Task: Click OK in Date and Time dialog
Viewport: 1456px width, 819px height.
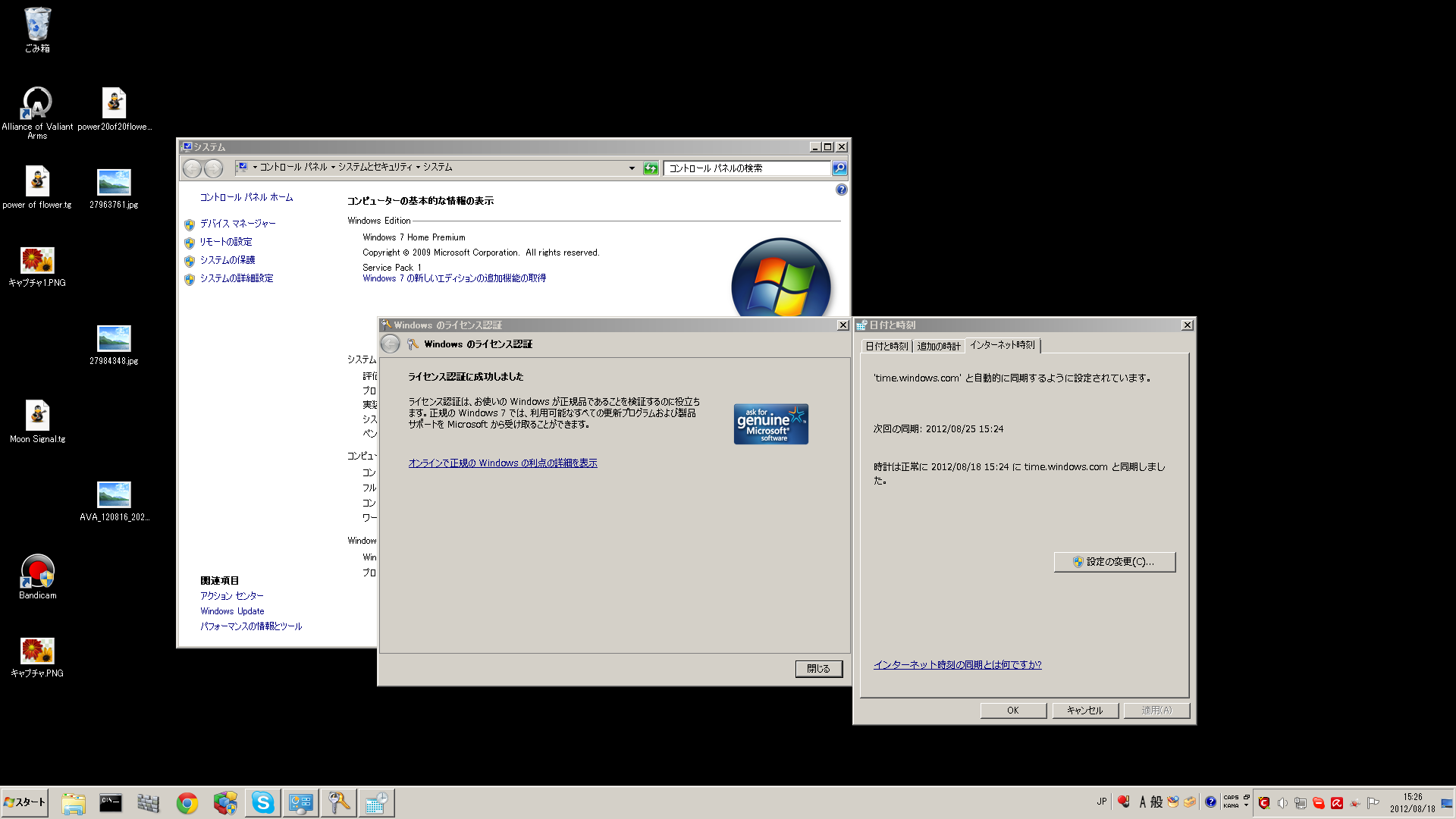Action: [x=1013, y=711]
